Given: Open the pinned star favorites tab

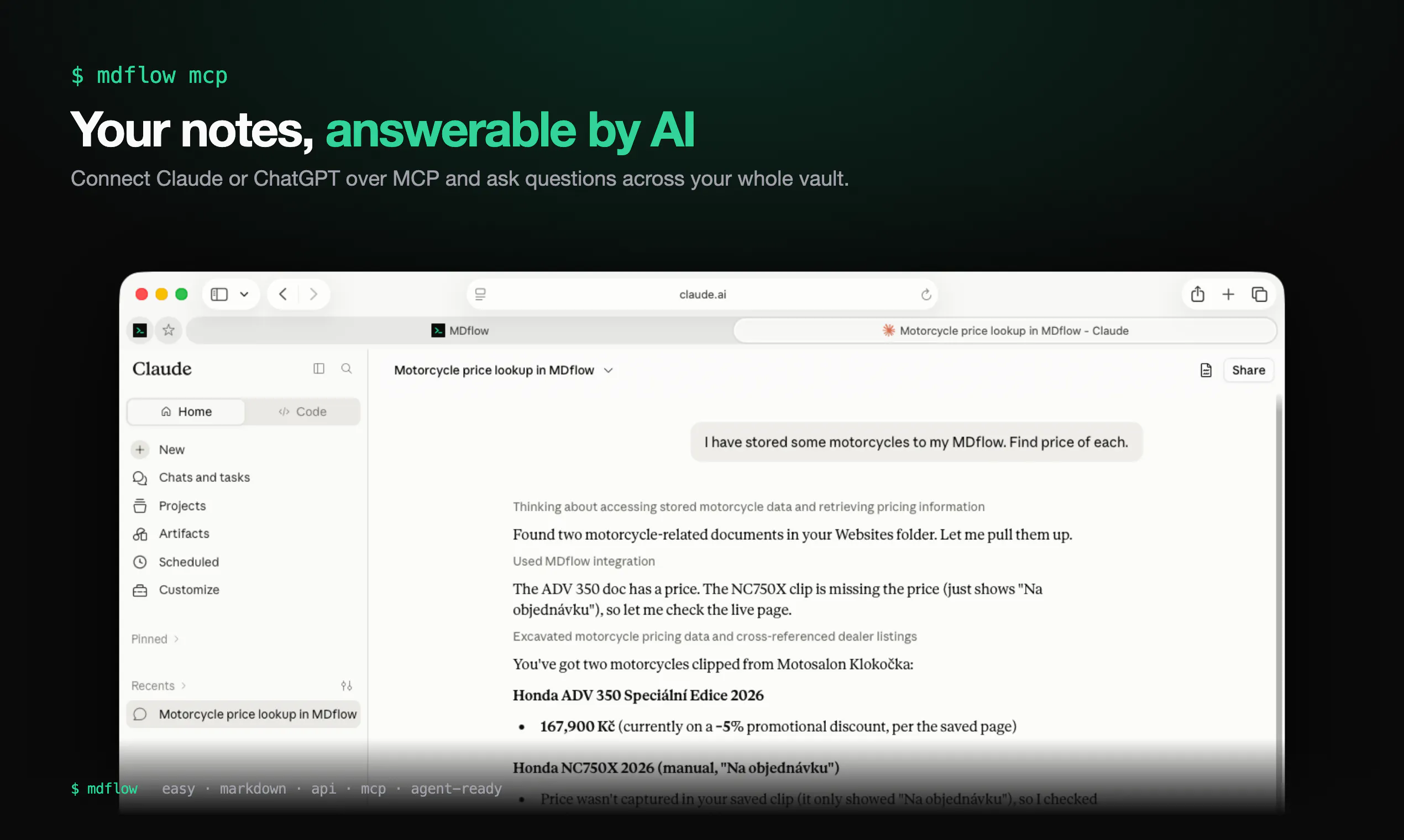Looking at the screenshot, I should 168,330.
